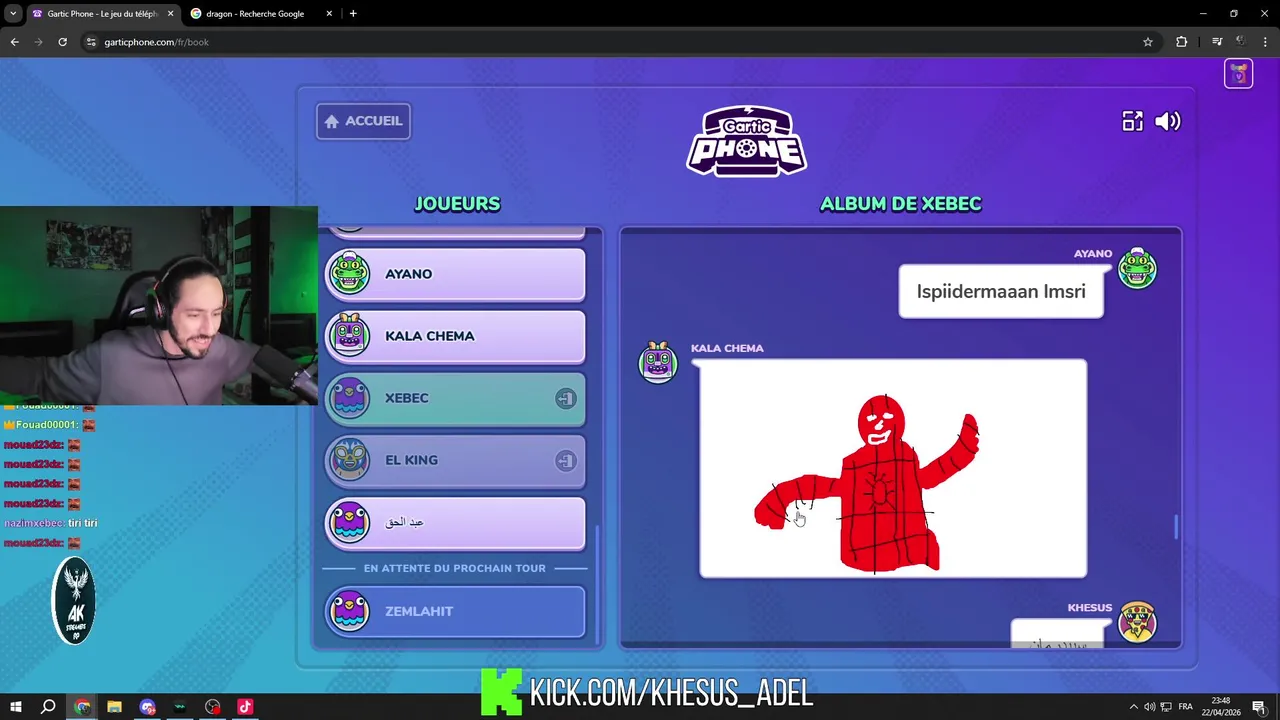Close the dragon Google search tab
The width and height of the screenshot is (1280, 720).
coord(329,14)
